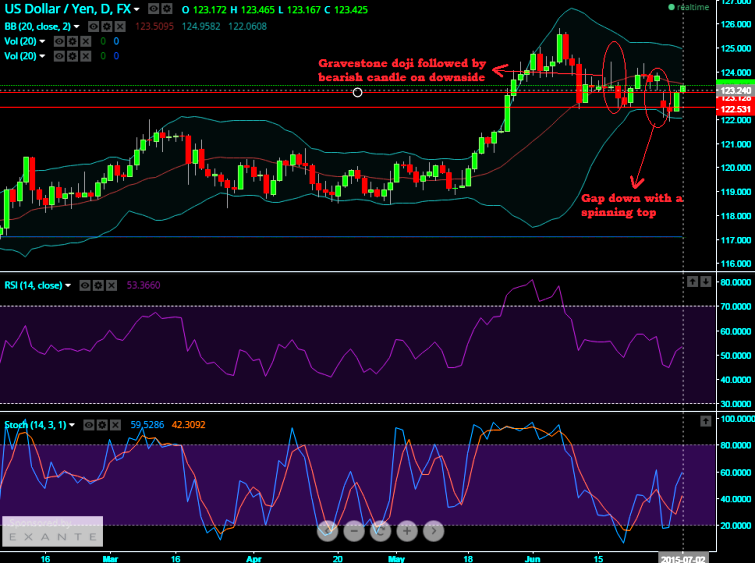Click the RSI (14, close) label
The image size is (755, 563).
click(x=33, y=286)
